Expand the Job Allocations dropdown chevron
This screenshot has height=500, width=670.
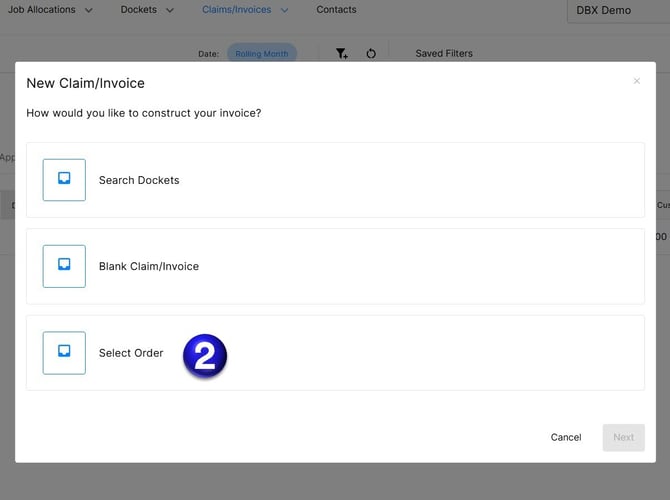pyautogui.click(x=89, y=10)
